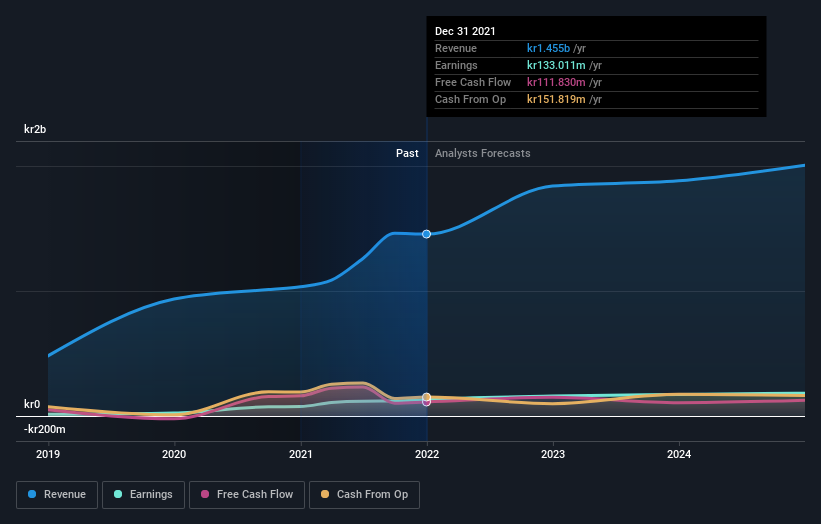
Task: Click the kr151.819m cash from op value
Action: (x=556, y=99)
